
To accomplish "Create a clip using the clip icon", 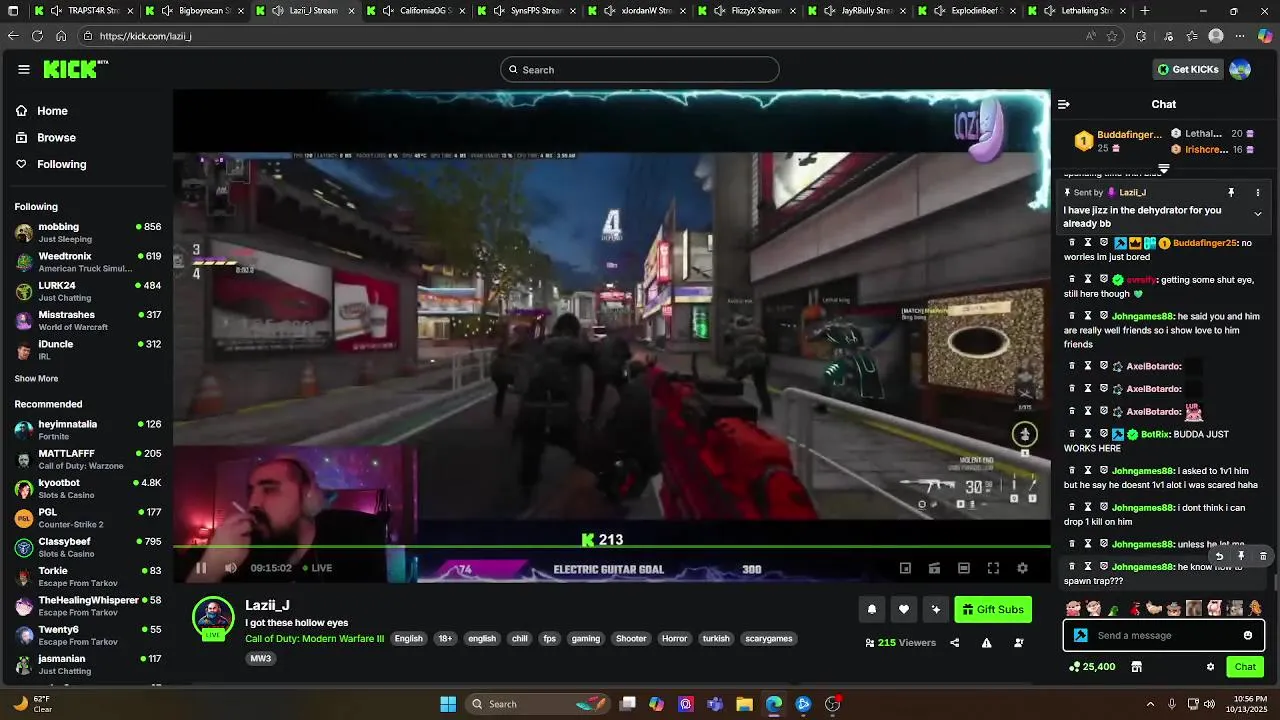I will tap(934, 568).
